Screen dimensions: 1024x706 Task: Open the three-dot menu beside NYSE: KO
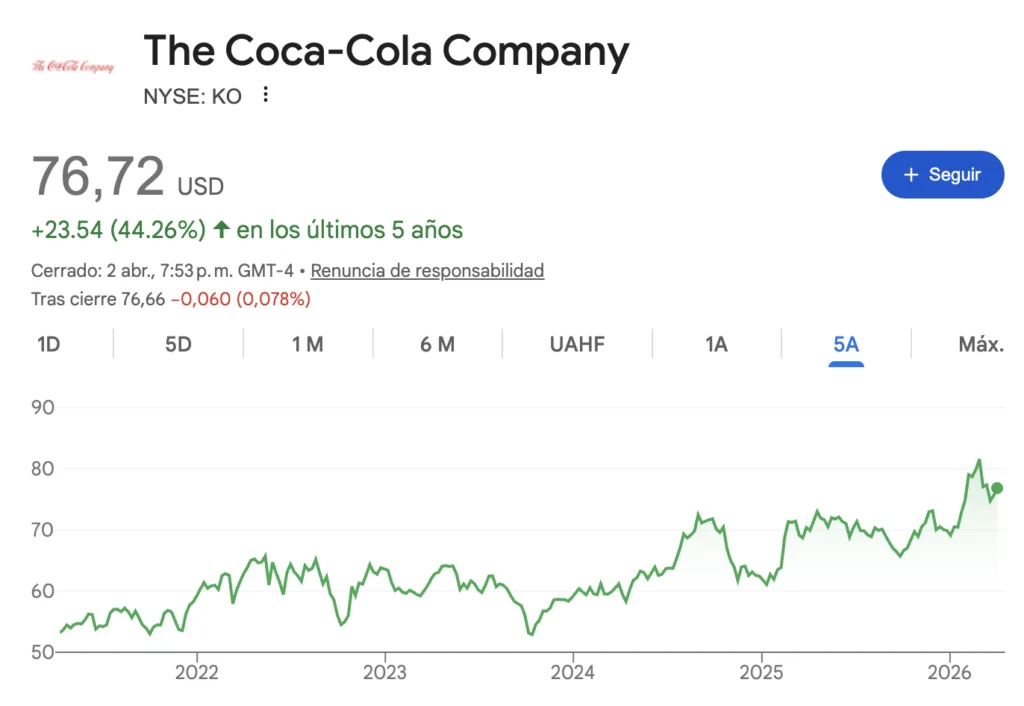pyautogui.click(x=265, y=94)
